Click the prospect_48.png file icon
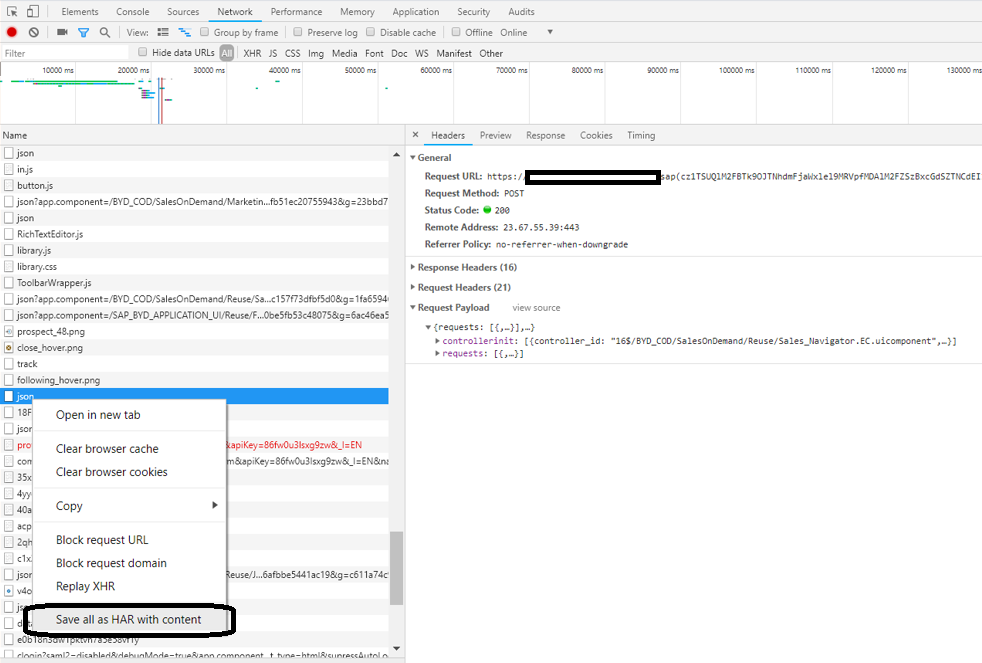This screenshot has width=982, height=663. pos(9,331)
